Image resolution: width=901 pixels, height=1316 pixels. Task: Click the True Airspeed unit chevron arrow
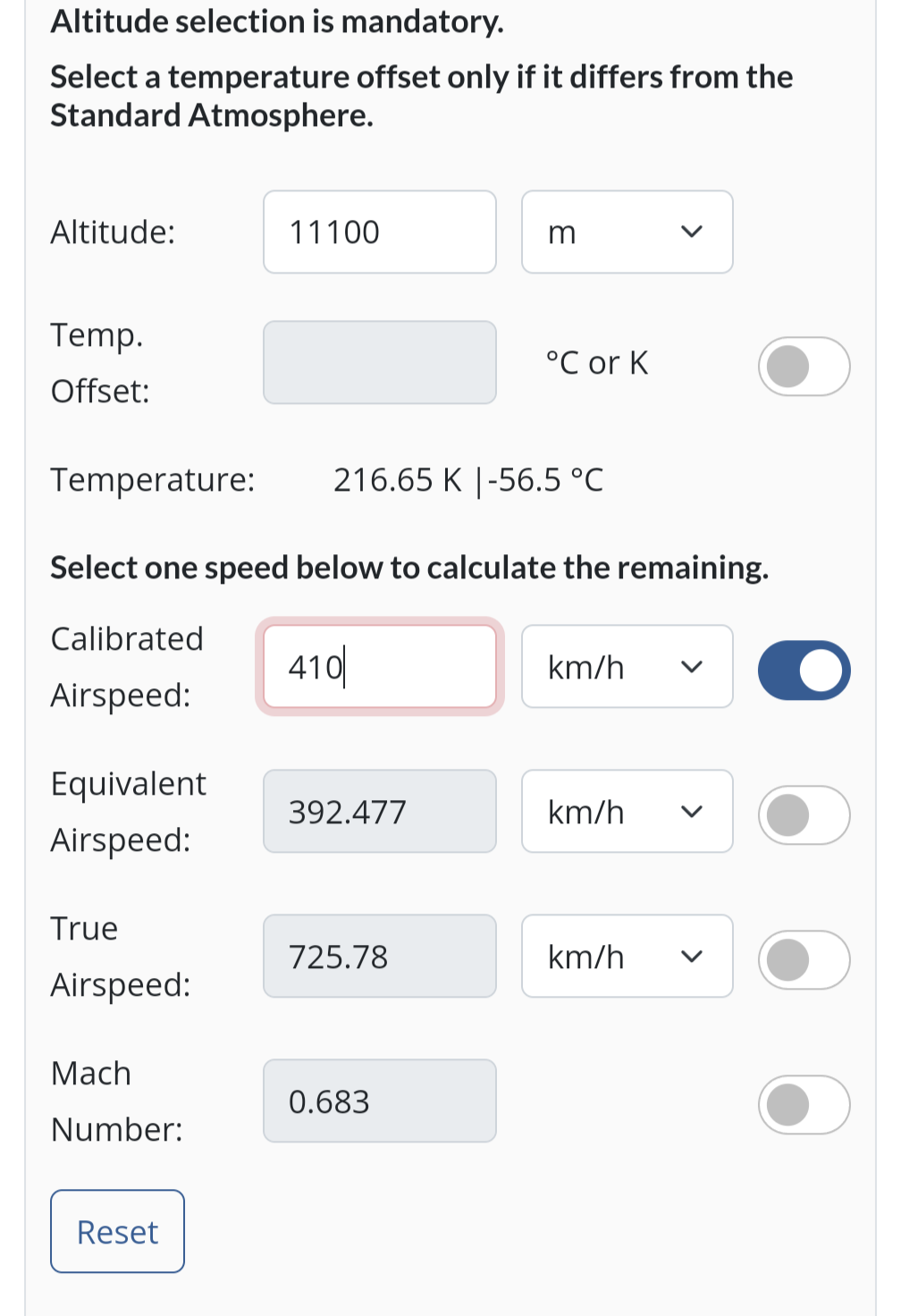pos(692,957)
